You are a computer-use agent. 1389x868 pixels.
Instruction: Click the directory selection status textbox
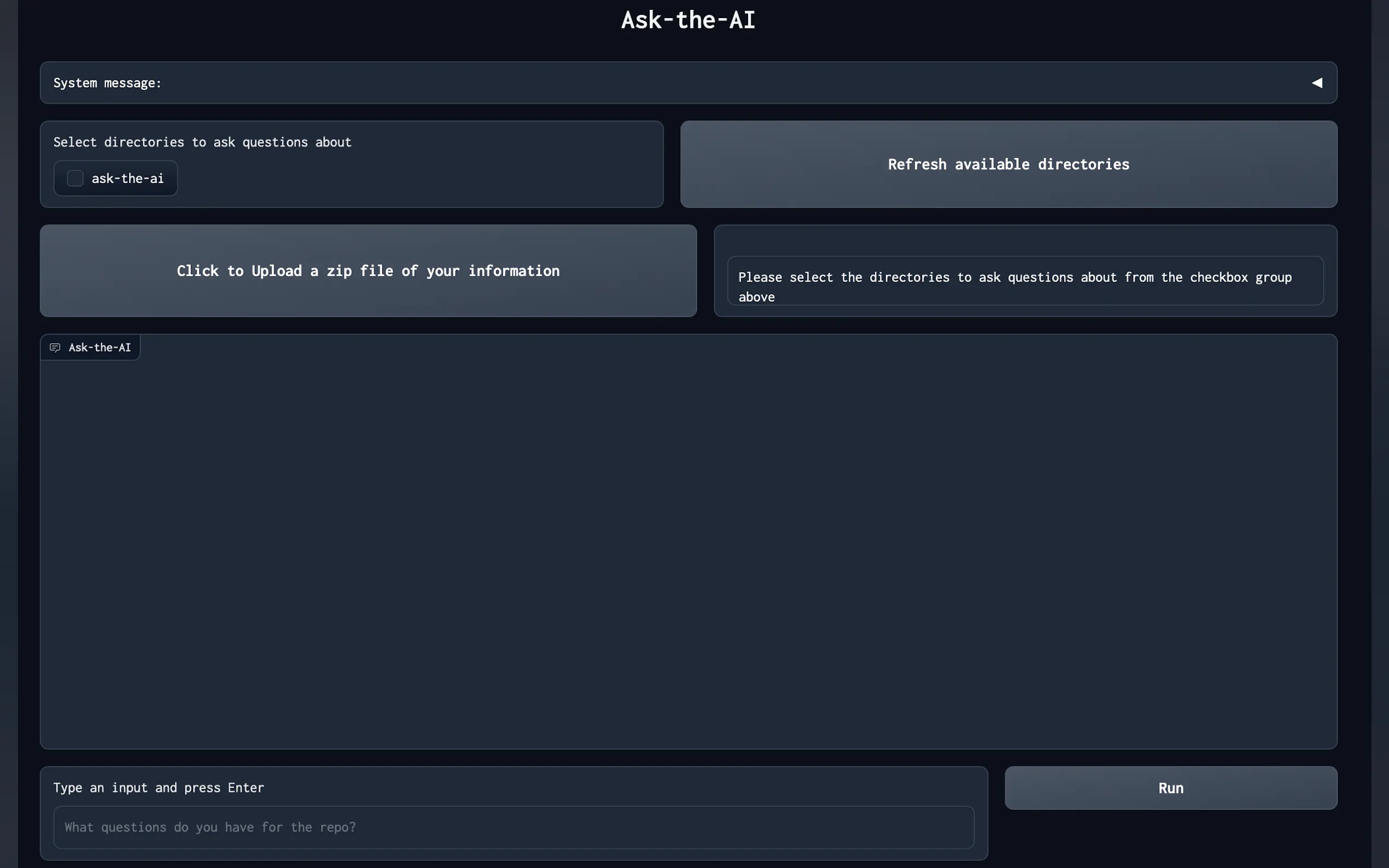coord(1024,281)
